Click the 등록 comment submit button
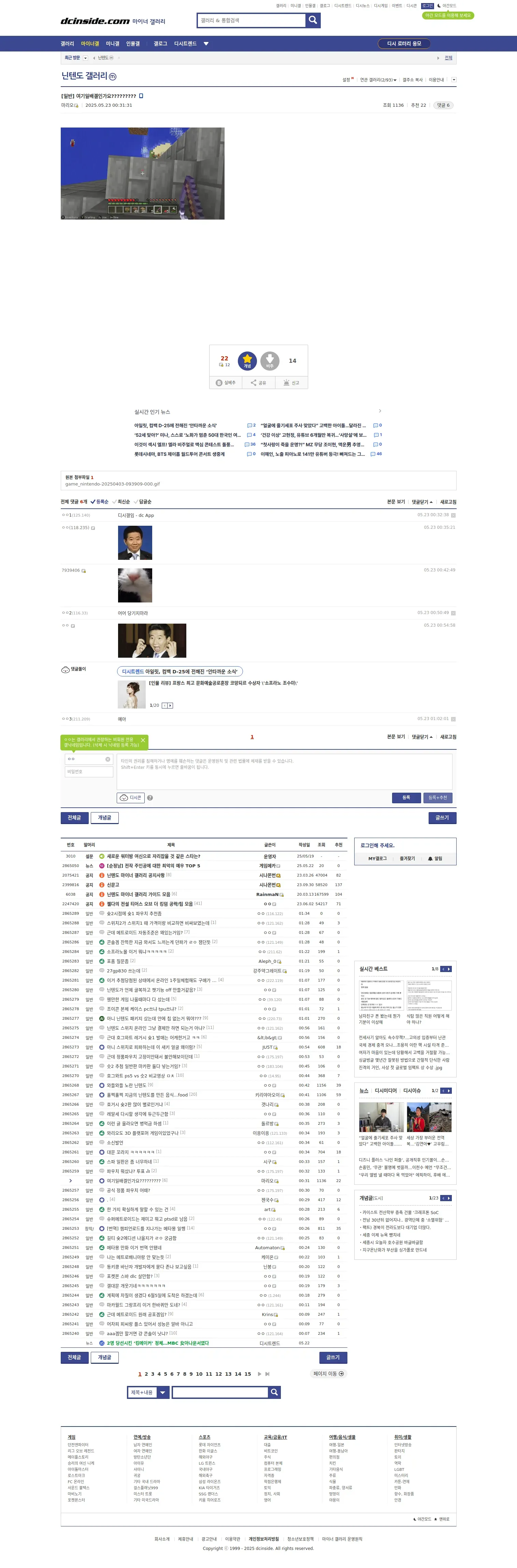 pyautogui.click(x=406, y=797)
